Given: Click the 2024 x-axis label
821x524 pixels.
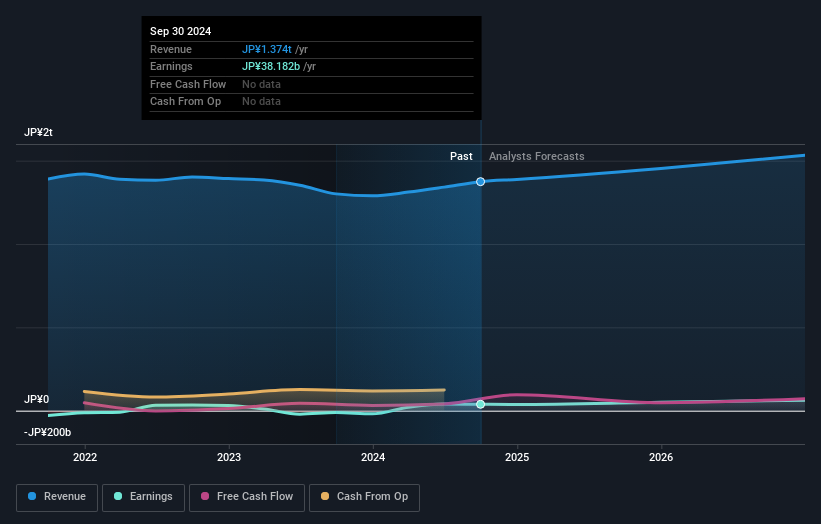Looking at the screenshot, I should pos(373,457).
